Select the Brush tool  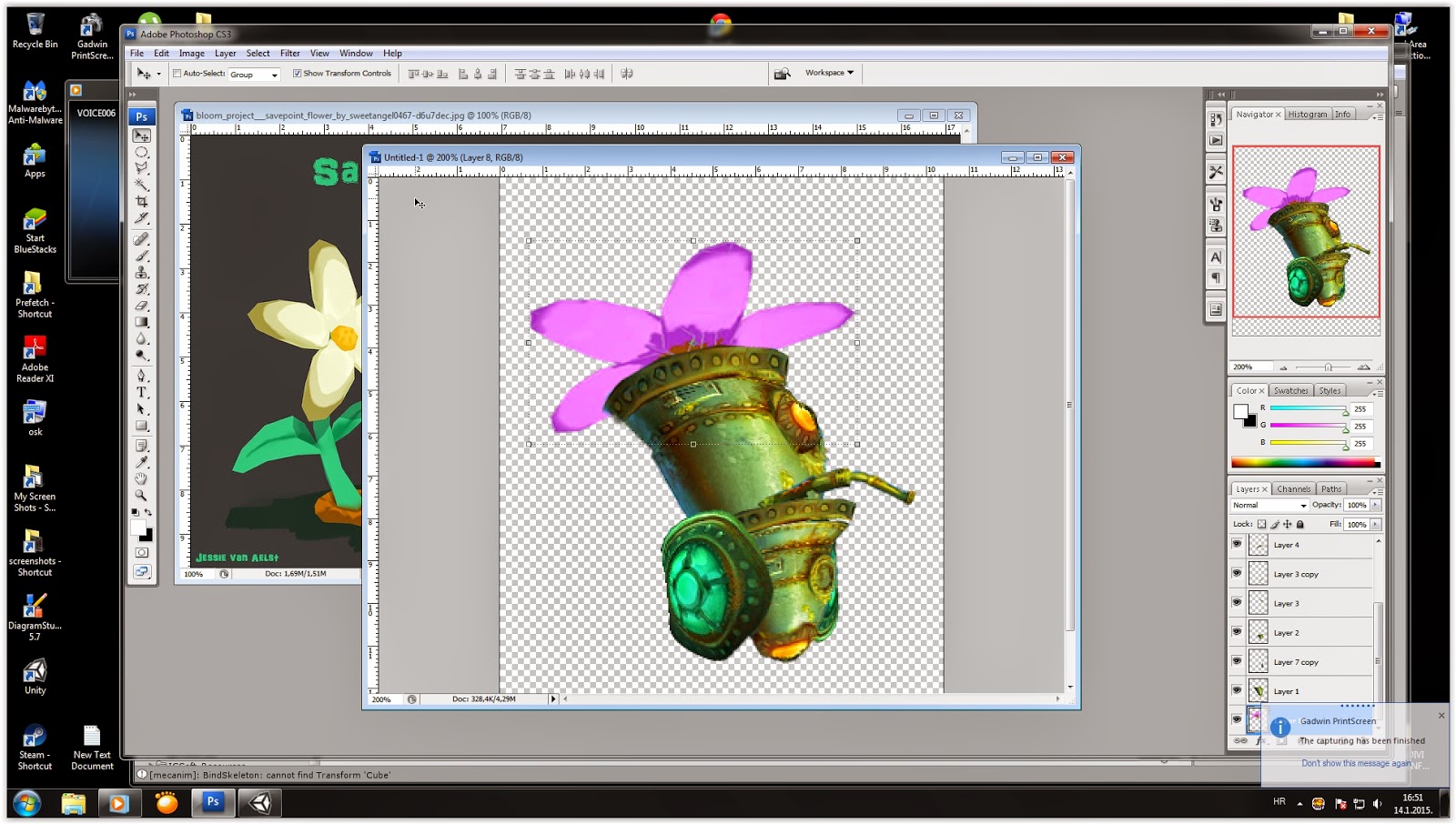pos(142,256)
